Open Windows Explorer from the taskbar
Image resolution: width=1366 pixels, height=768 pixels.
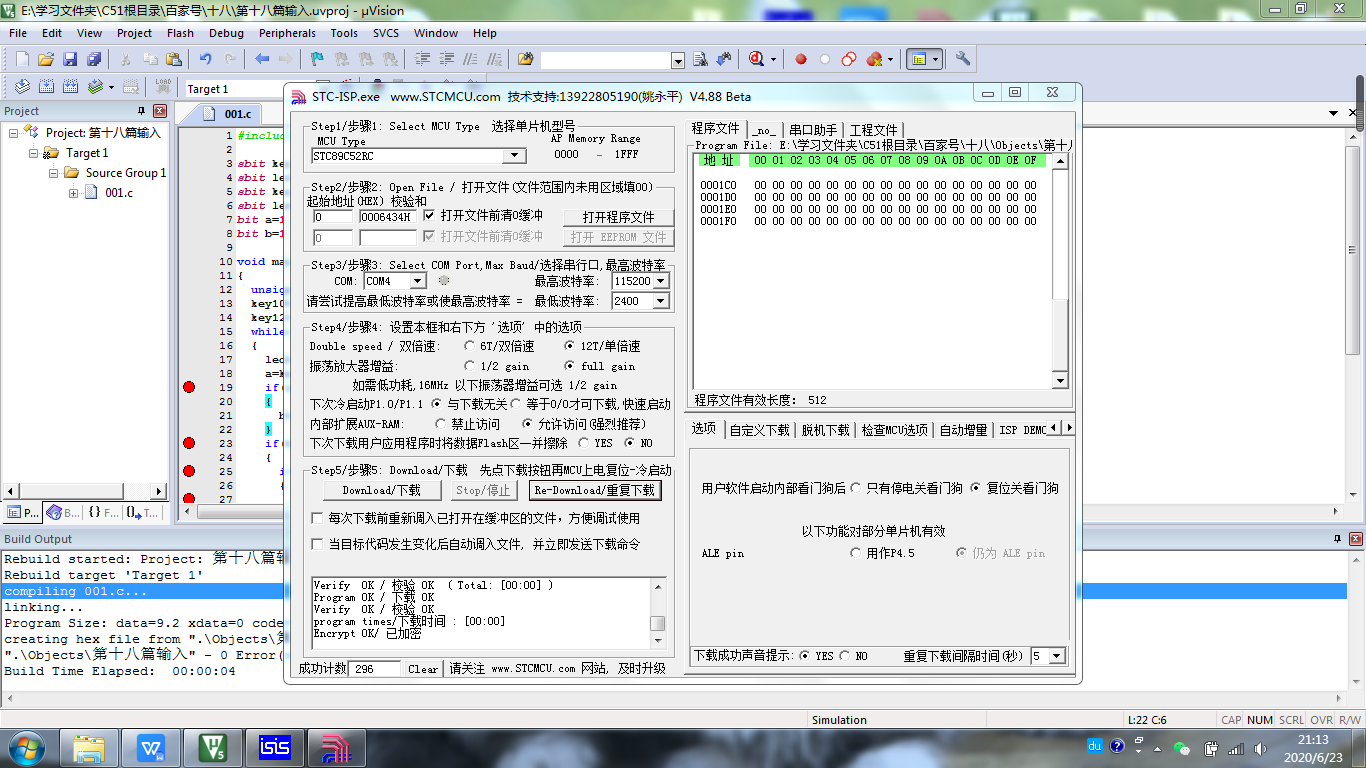[x=90, y=747]
